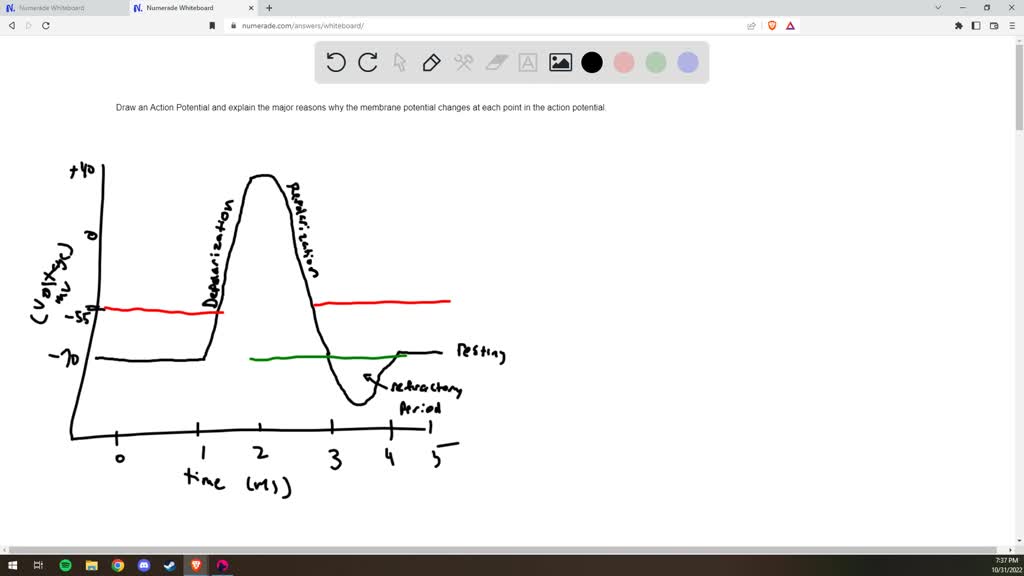Select the red color swatch
This screenshot has width=1024, height=576.
623,62
